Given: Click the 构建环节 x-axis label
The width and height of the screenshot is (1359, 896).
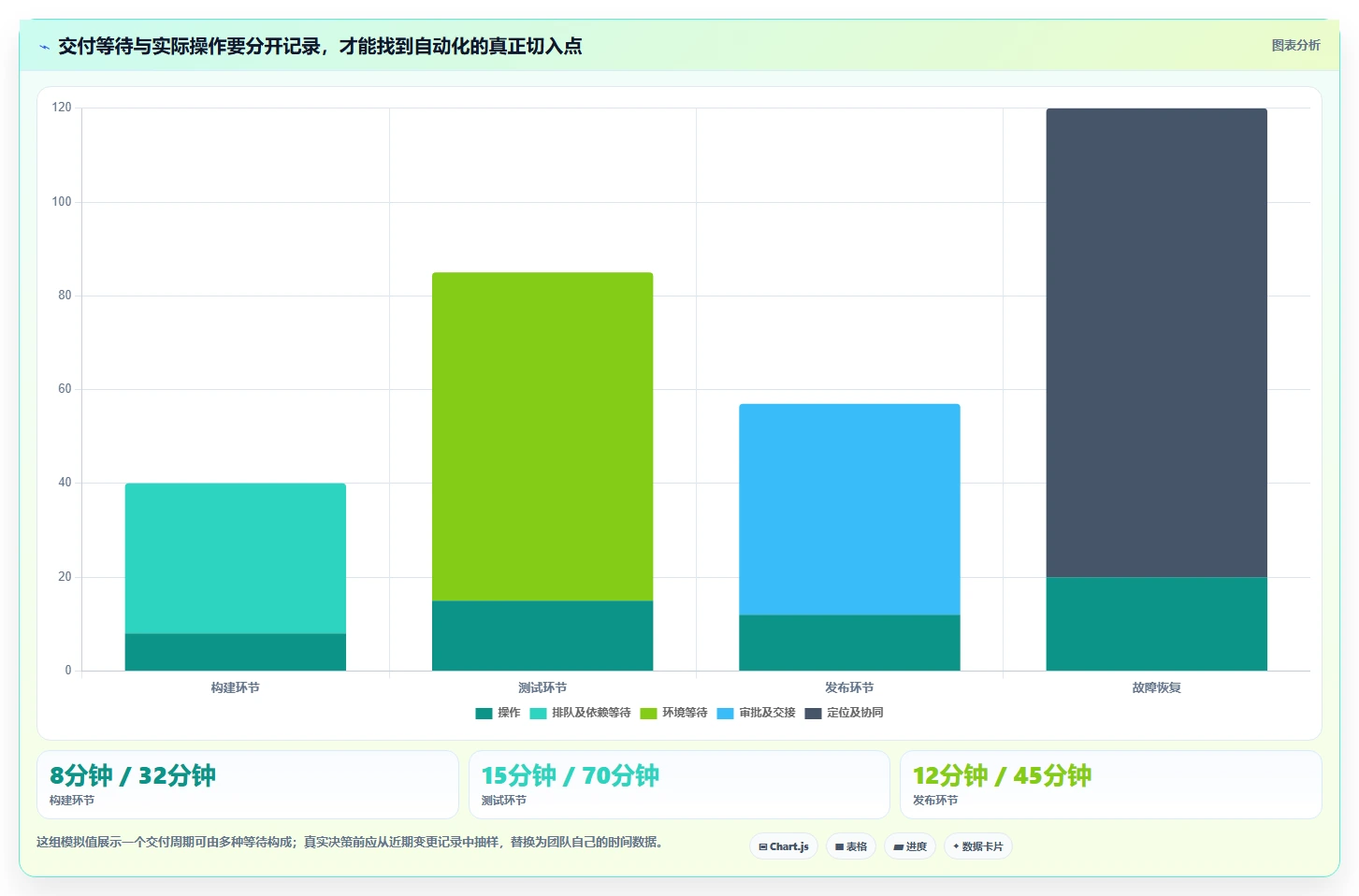Looking at the screenshot, I should click(x=236, y=687).
